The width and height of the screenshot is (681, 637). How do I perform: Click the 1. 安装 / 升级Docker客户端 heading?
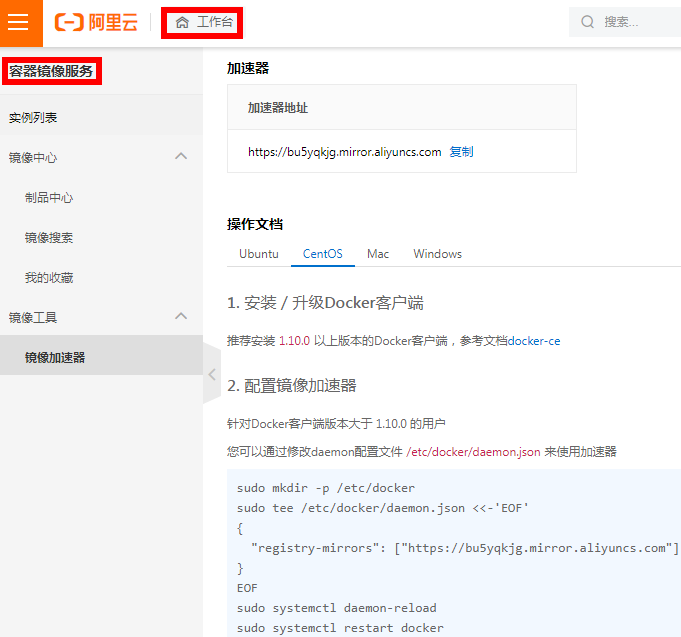coord(325,303)
